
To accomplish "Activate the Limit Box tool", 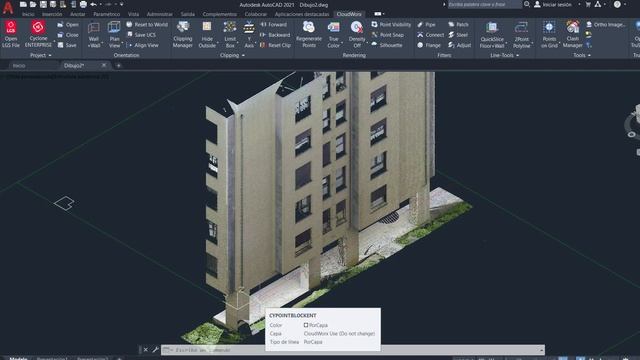I will (230, 35).
